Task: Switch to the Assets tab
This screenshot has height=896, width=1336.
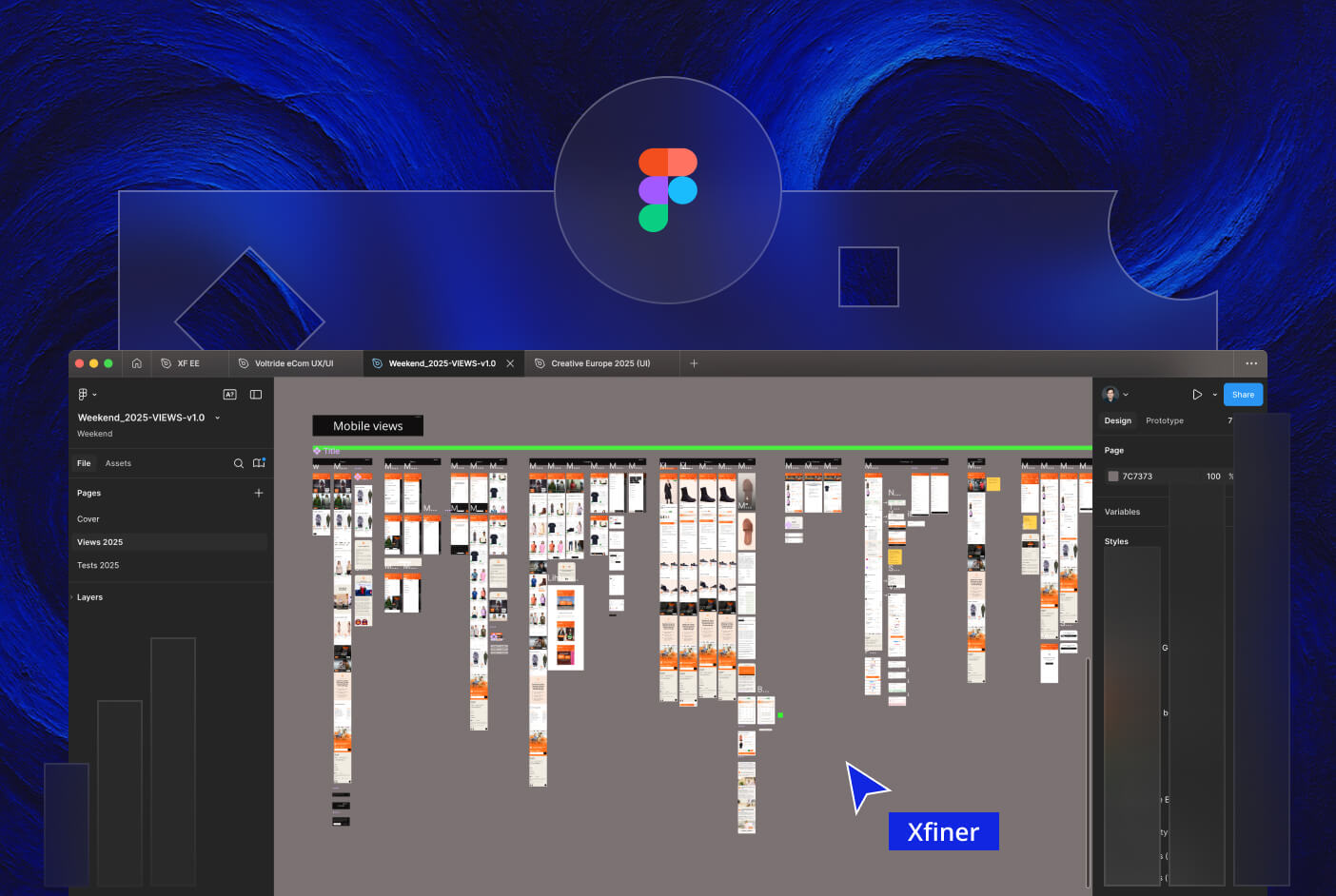Action: pos(118,463)
